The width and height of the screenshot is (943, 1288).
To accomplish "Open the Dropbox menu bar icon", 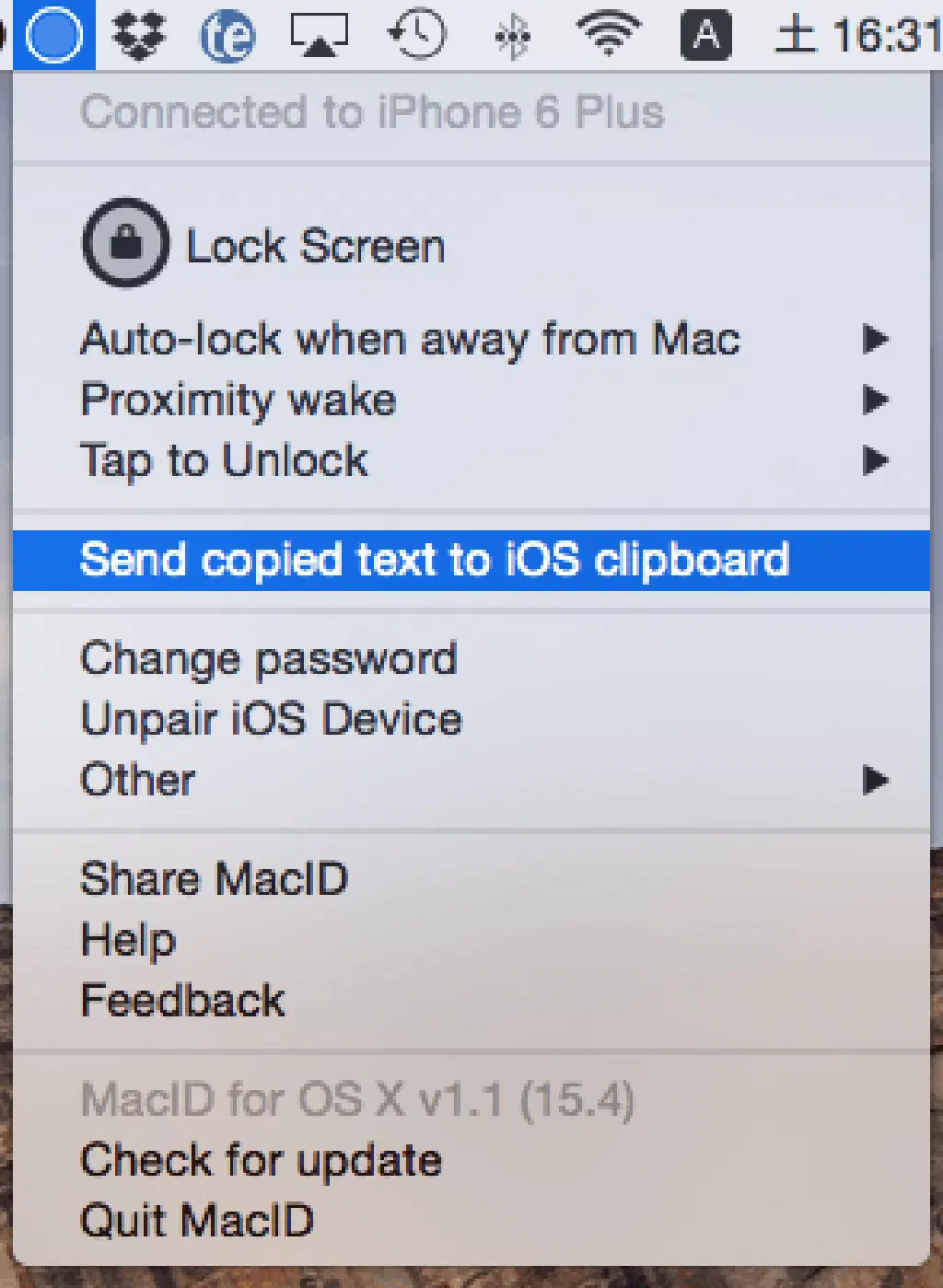I will 138,35.
